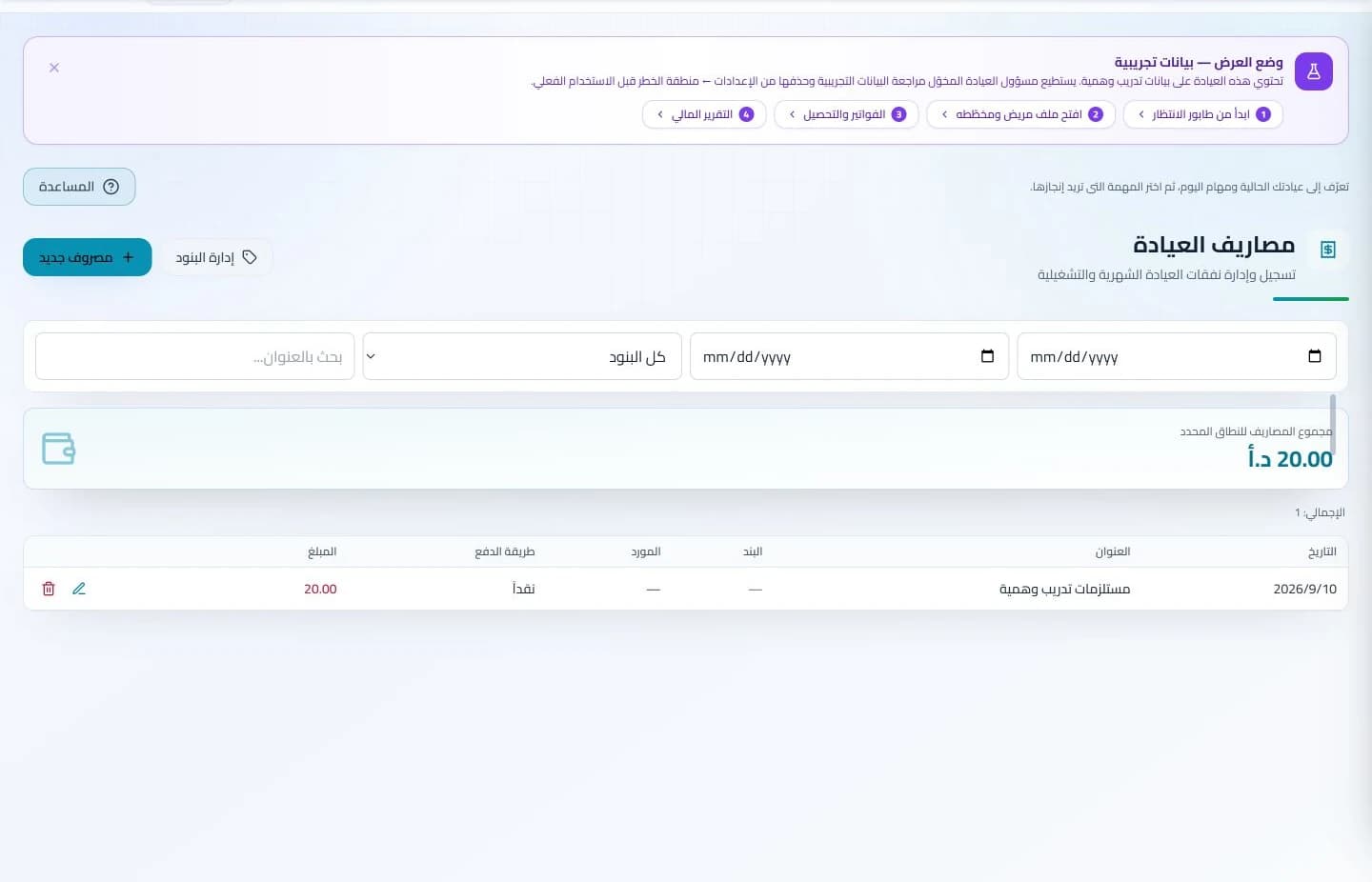Select the date cell 2026/9/10
This screenshot has width=1372, height=882.
(x=1305, y=589)
